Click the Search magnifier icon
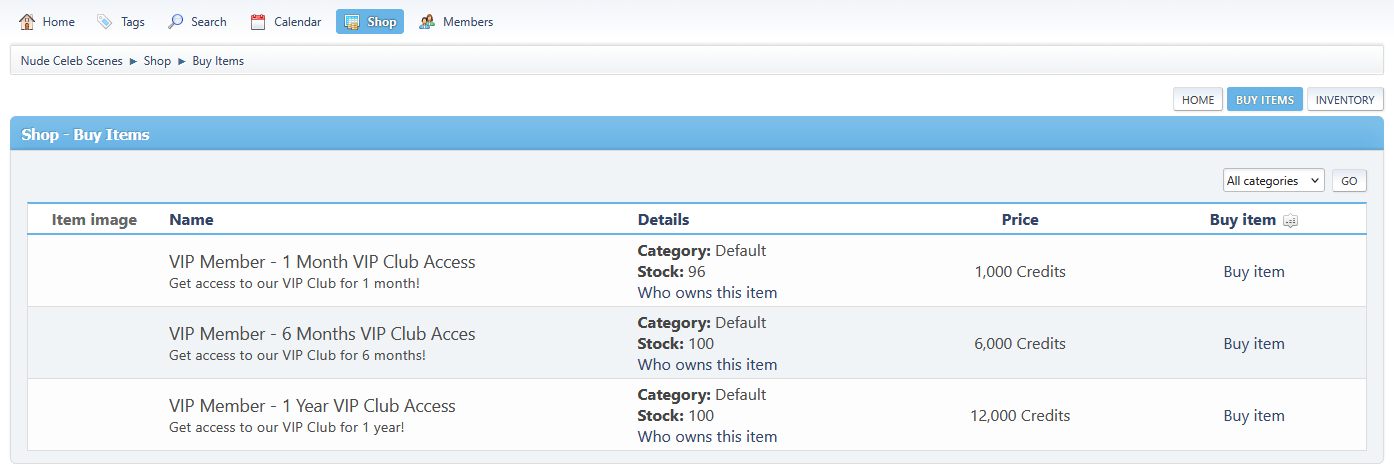 click(x=176, y=22)
